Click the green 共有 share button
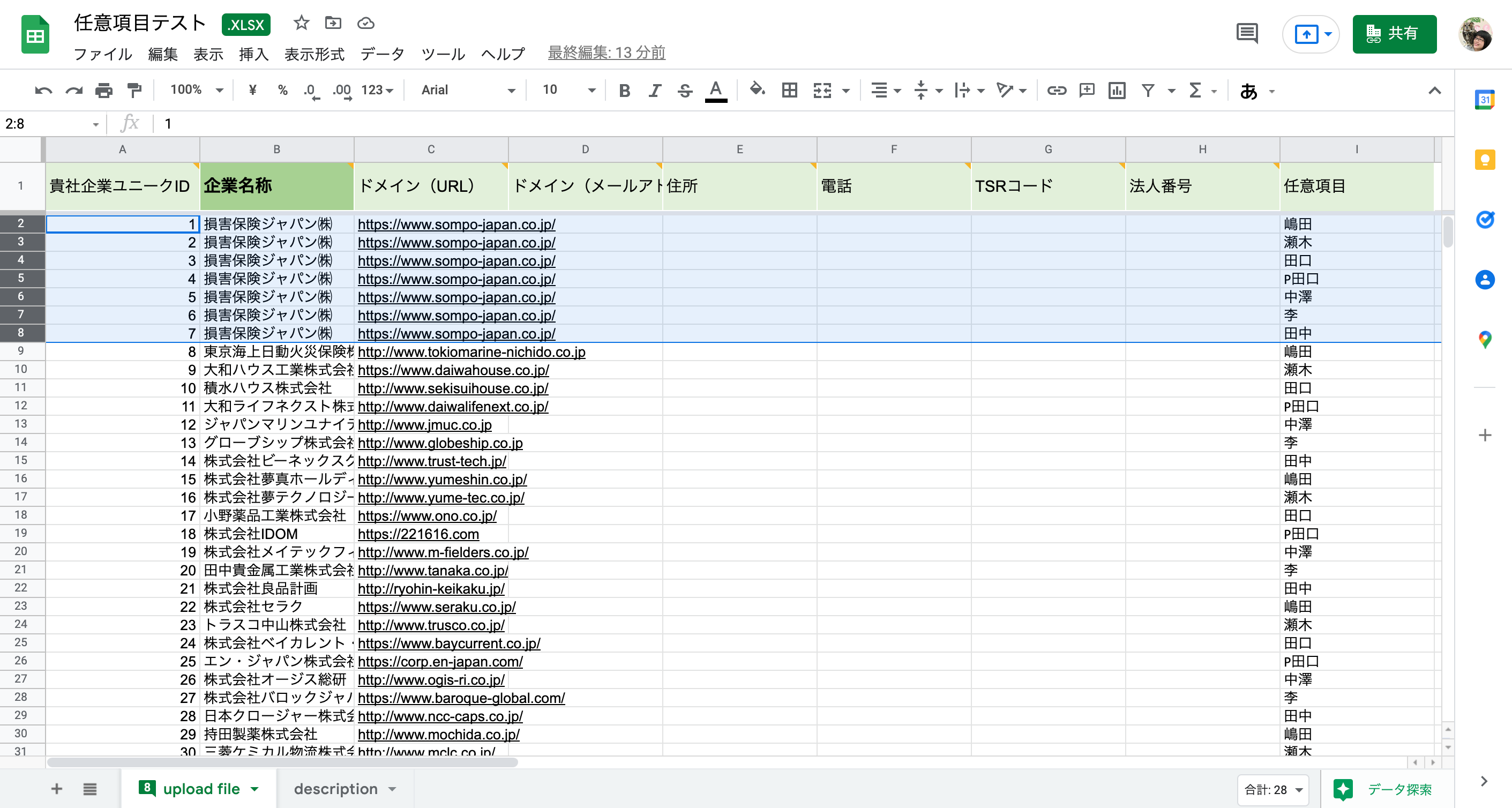 pos(1394,33)
